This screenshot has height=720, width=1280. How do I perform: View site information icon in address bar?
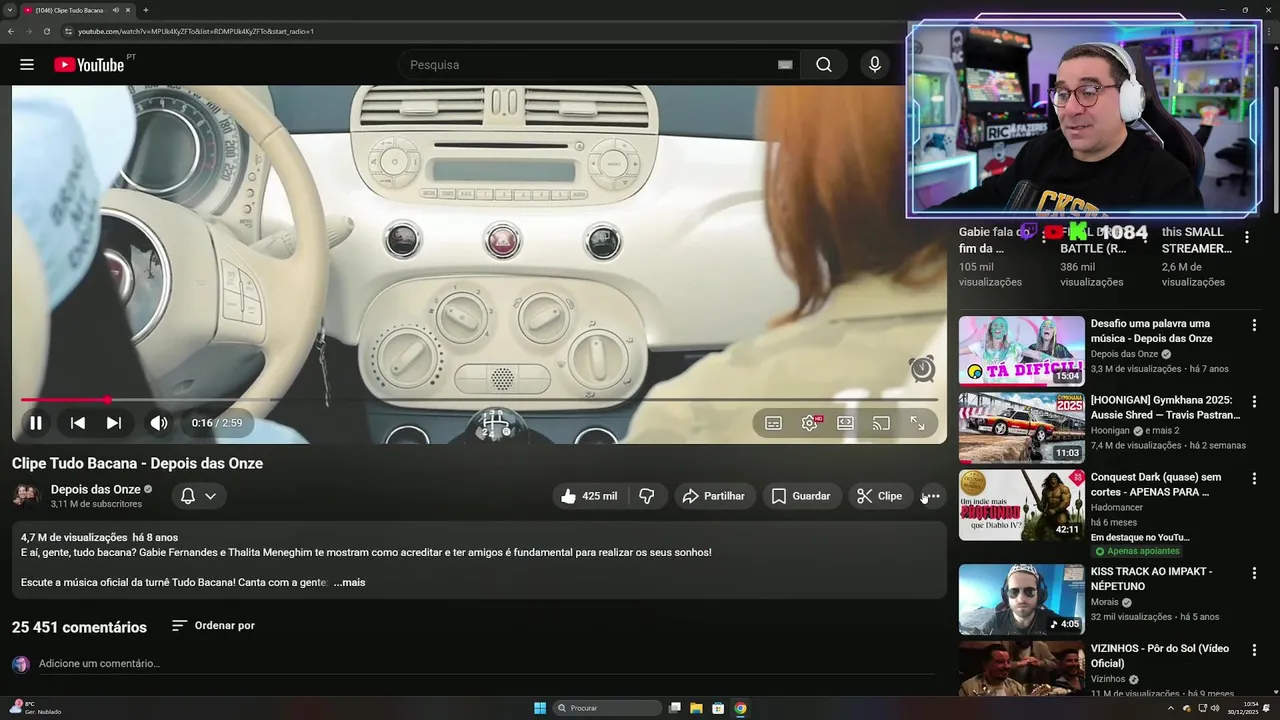(x=68, y=31)
